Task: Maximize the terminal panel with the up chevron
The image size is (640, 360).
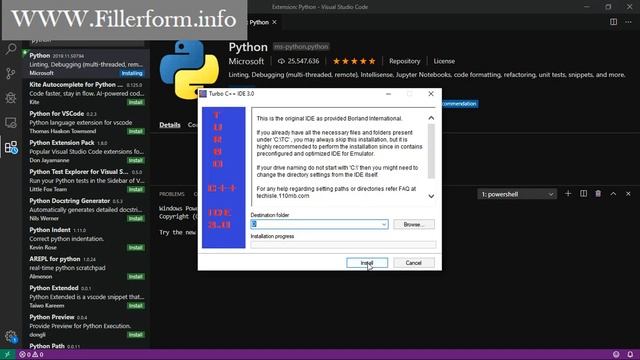Action: (613, 194)
